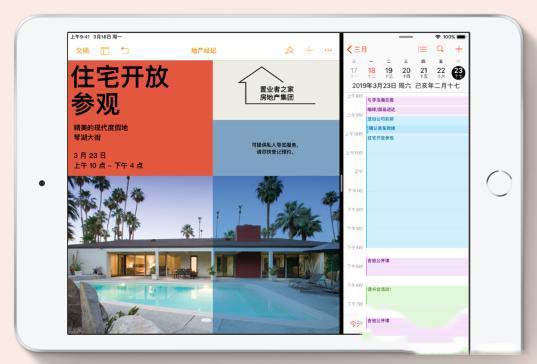Select day 20 in the week strip
Image resolution: width=537 pixels, height=364 pixels.
click(x=407, y=72)
